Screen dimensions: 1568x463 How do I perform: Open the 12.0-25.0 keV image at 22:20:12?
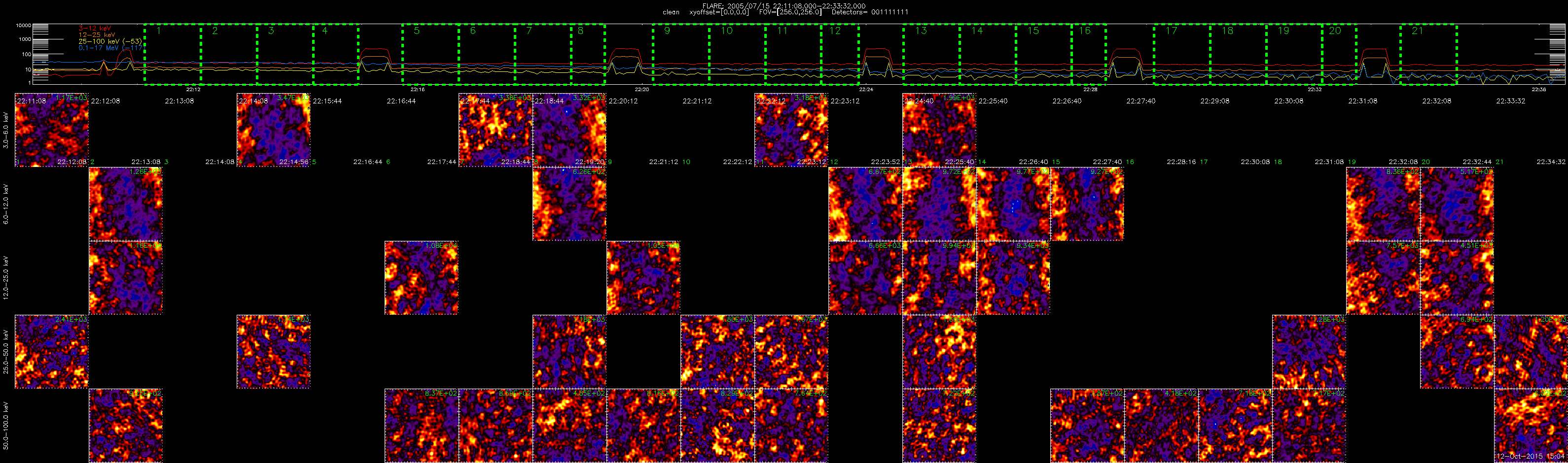643,278
